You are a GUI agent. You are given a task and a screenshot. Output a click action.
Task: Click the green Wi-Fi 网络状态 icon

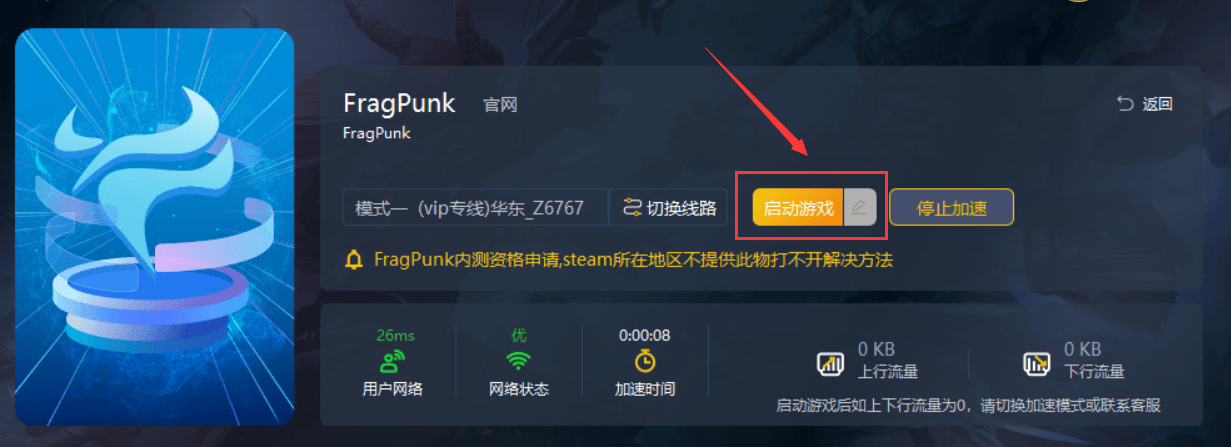tap(518, 360)
